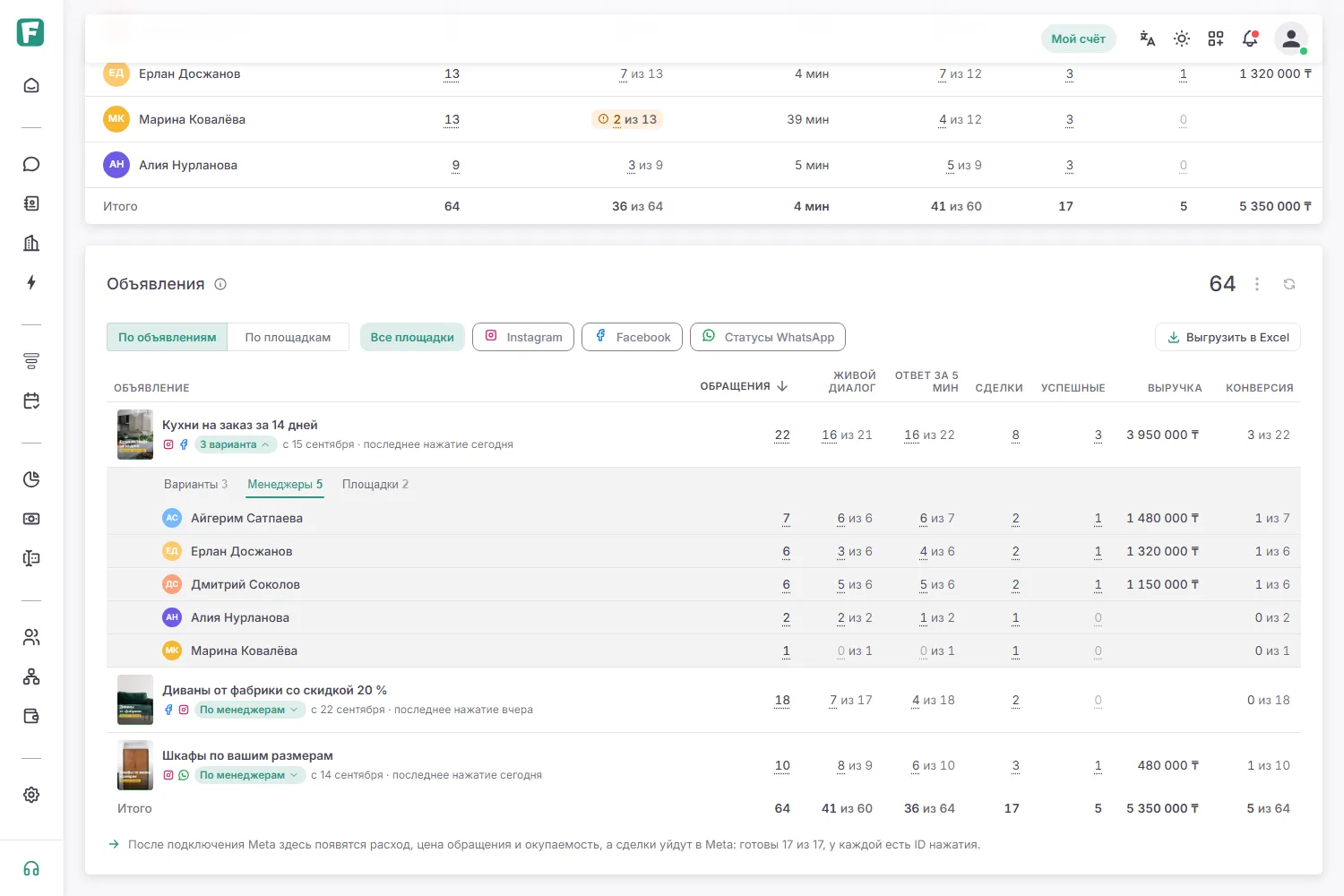Expand По менеджерам for Шкафы ad
This screenshot has height=896, width=1344.
click(x=248, y=775)
